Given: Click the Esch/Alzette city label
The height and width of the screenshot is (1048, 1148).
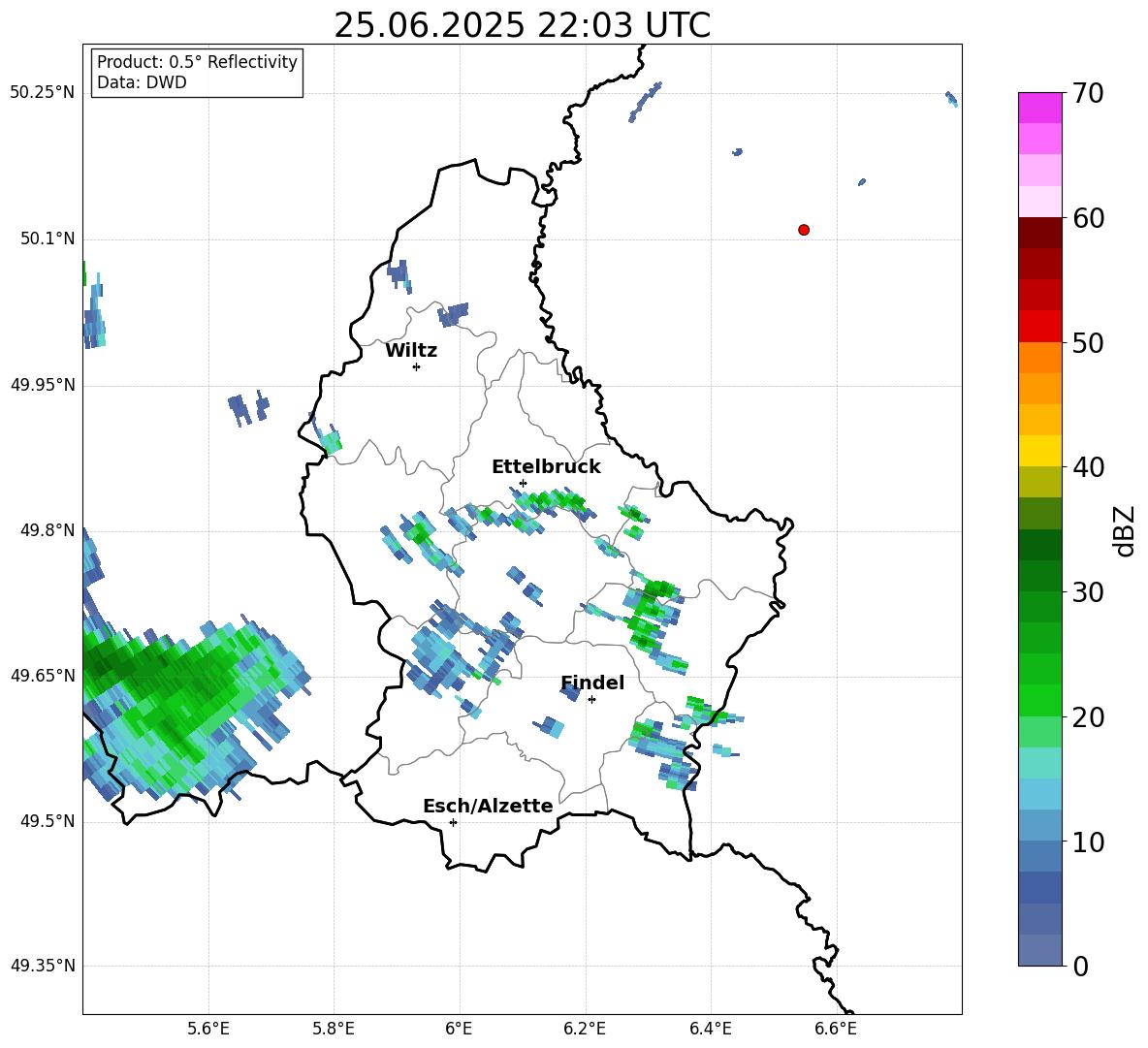Looking at the screenshot, I should pos(488,806).
